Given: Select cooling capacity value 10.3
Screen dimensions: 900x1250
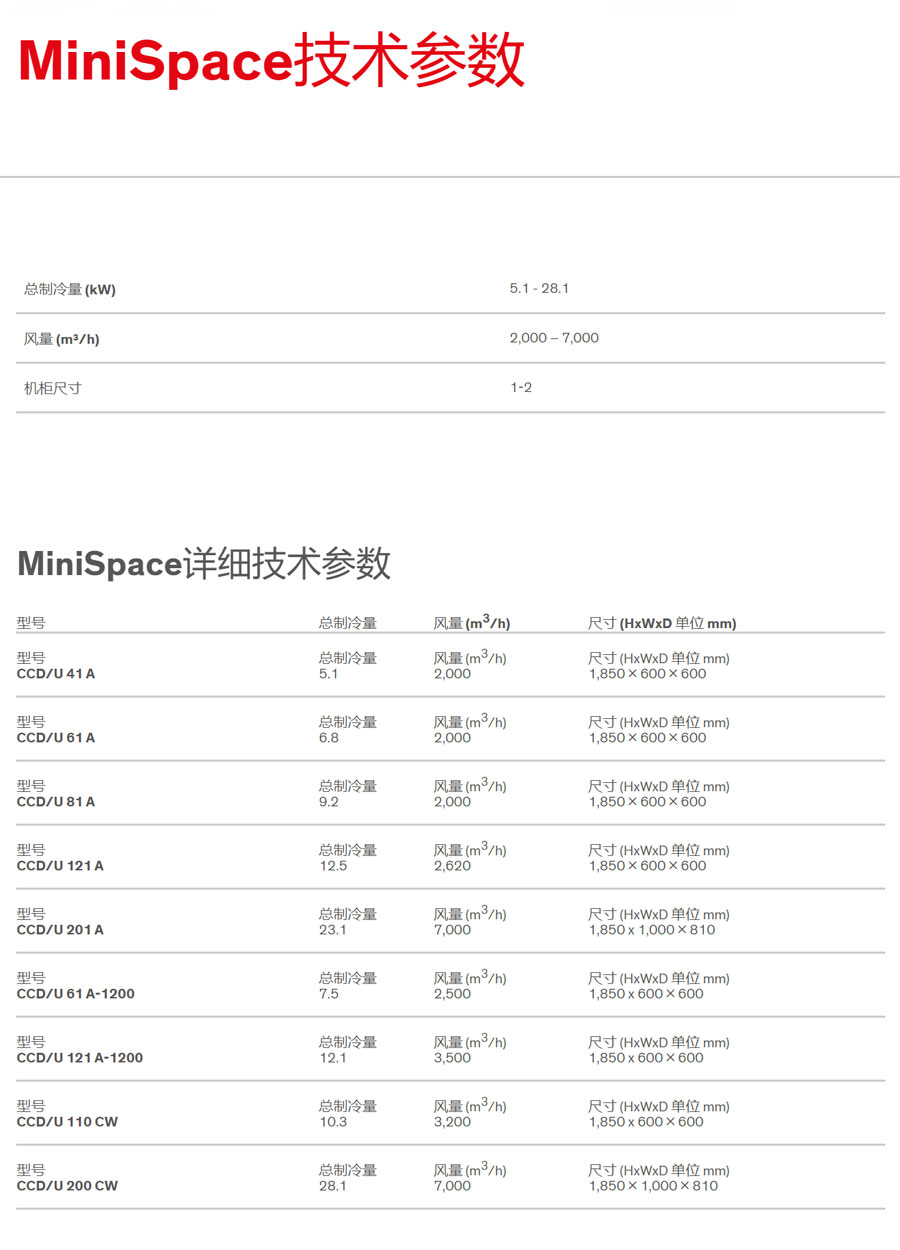Looking at the screenshot, I should coord(333,1122).
